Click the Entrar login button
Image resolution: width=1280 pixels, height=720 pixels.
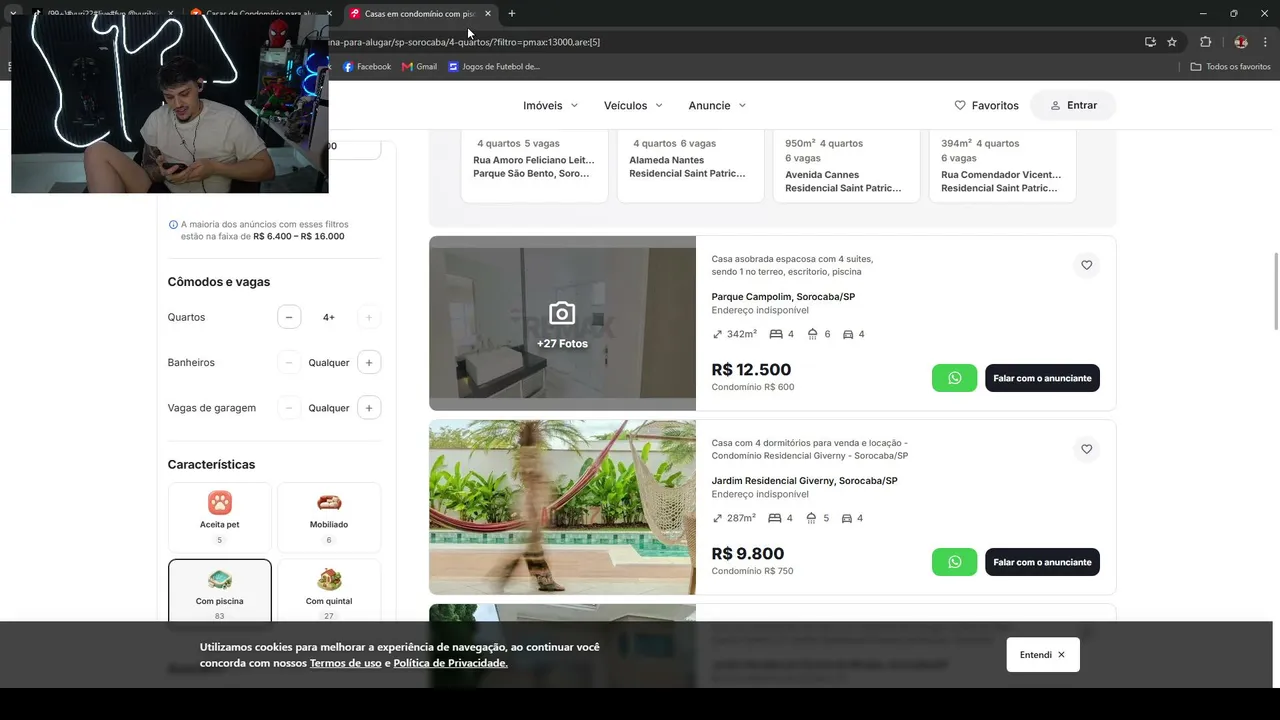click(1073, 105)
